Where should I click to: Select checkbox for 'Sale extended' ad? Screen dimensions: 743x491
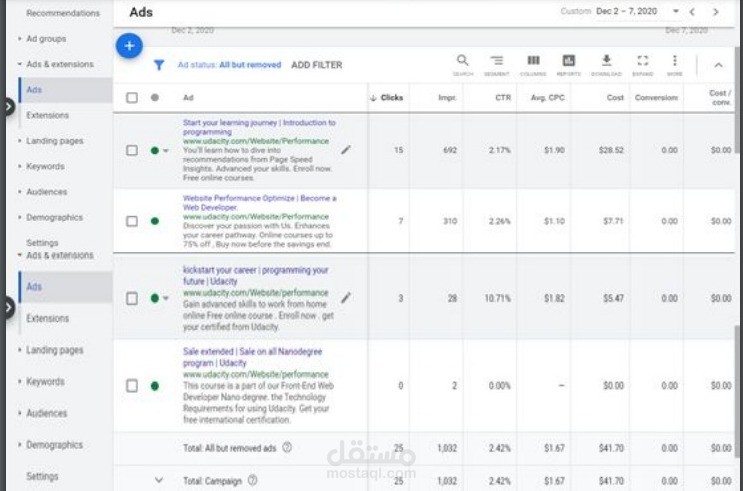(132, 386)
